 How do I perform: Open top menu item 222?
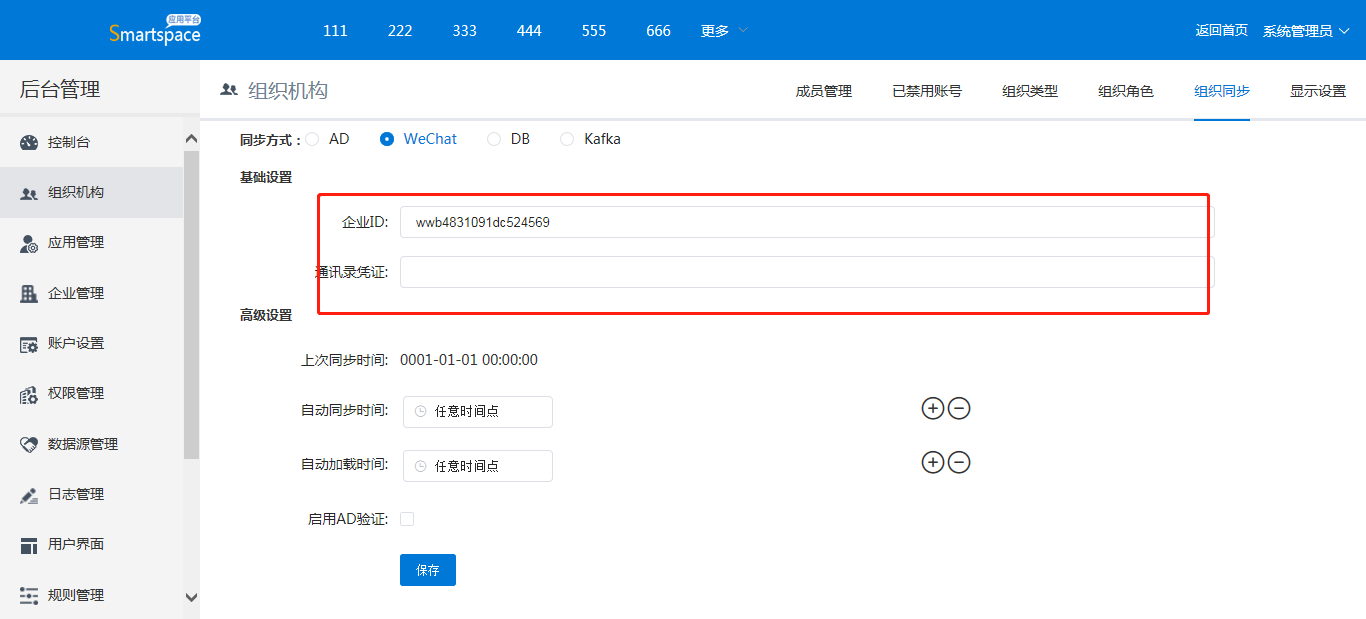(400, 31)
